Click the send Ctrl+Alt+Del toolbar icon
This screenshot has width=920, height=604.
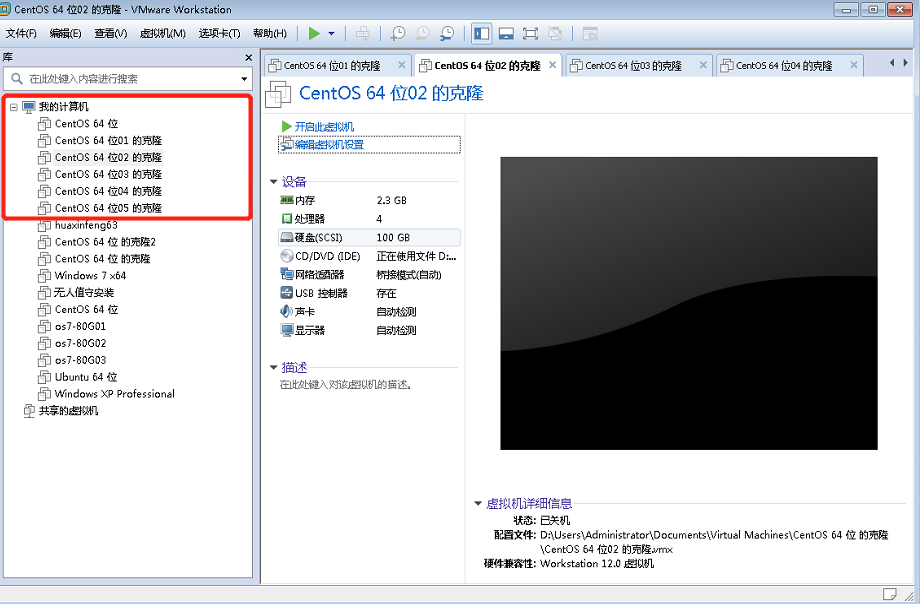click(363, 33)
